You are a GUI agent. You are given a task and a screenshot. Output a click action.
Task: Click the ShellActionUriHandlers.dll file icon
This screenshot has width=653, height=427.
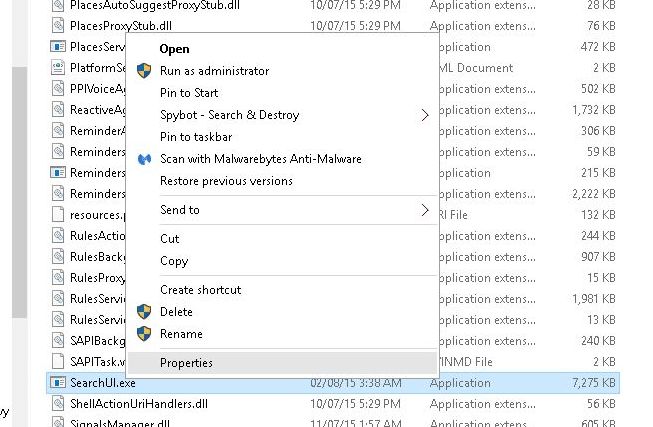point(58,403)
